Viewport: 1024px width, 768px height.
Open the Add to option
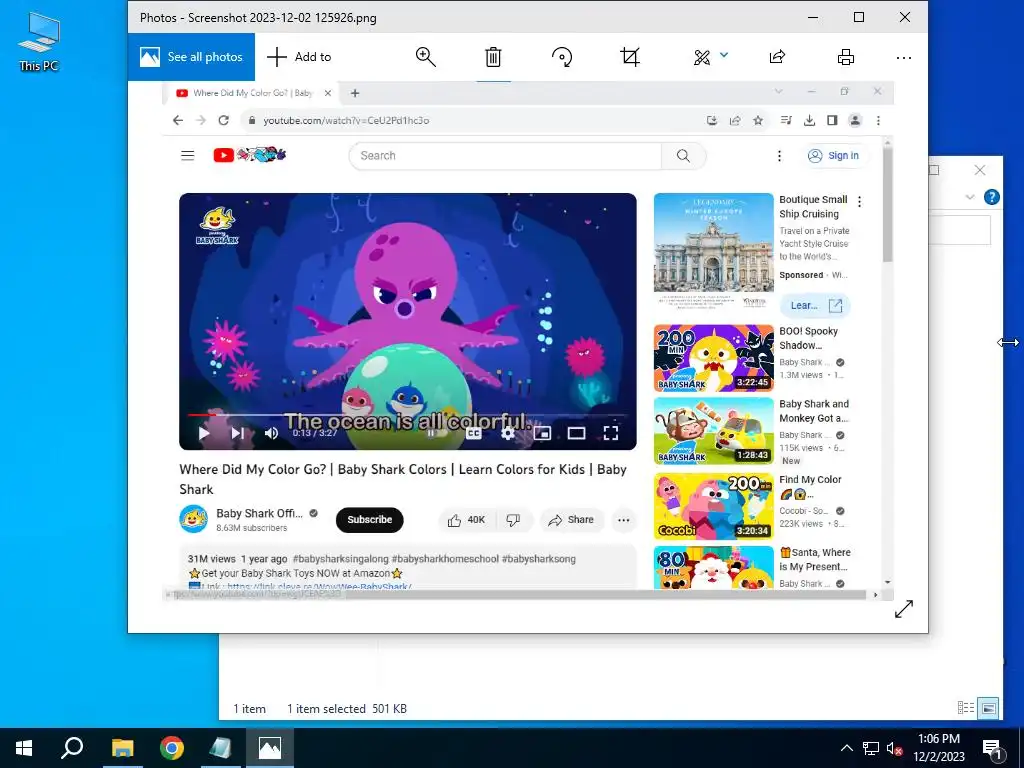tap(299, 57)
